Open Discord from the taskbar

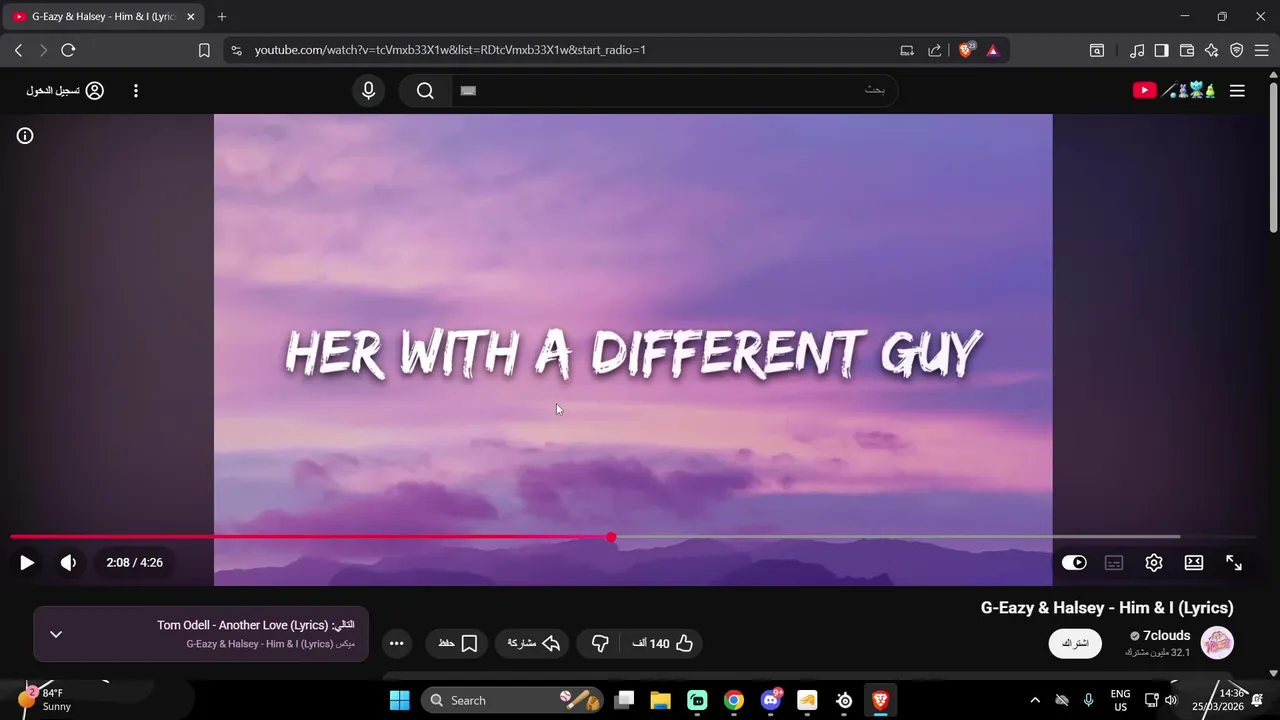pyautogui.click(x=771, y=700)
